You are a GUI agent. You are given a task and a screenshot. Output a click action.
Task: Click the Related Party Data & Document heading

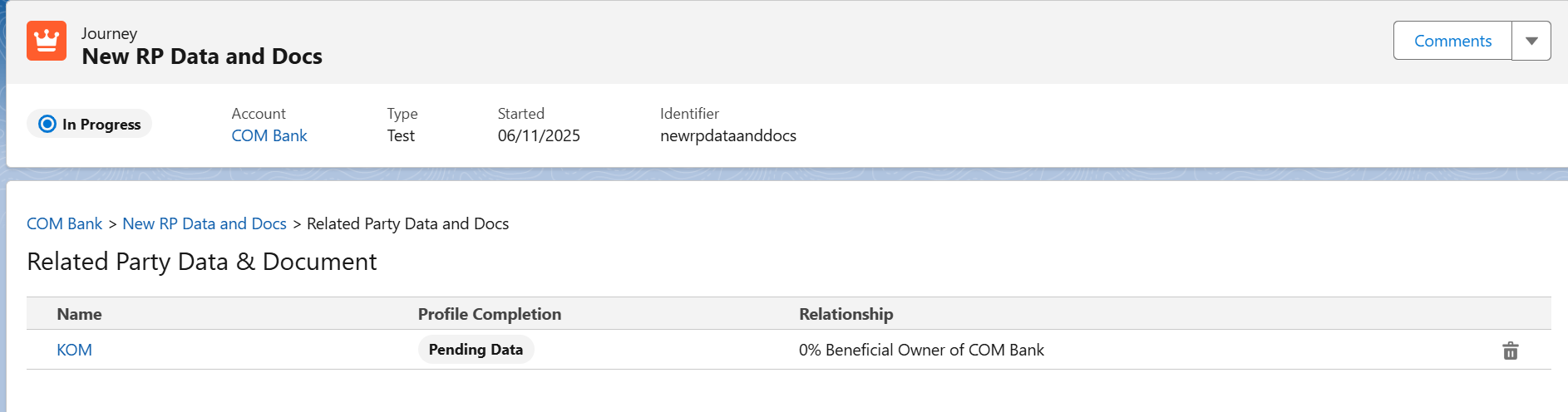(202, 262)
